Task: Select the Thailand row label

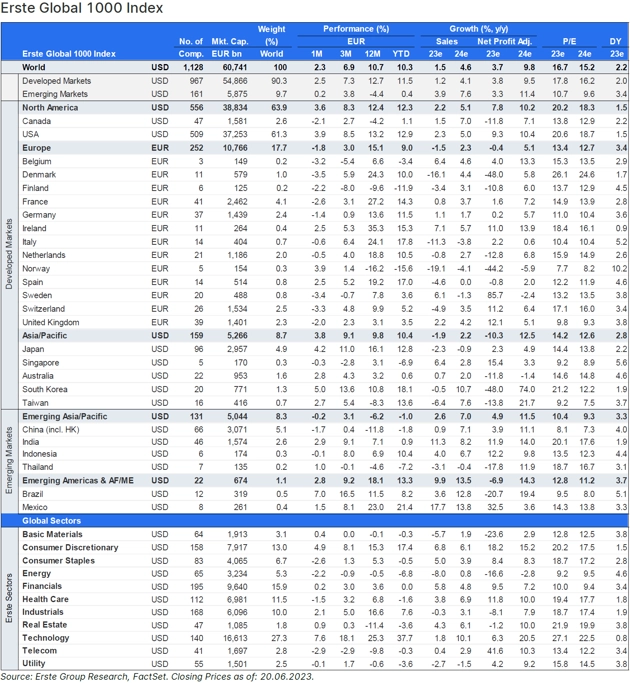Action: [37, 467]
